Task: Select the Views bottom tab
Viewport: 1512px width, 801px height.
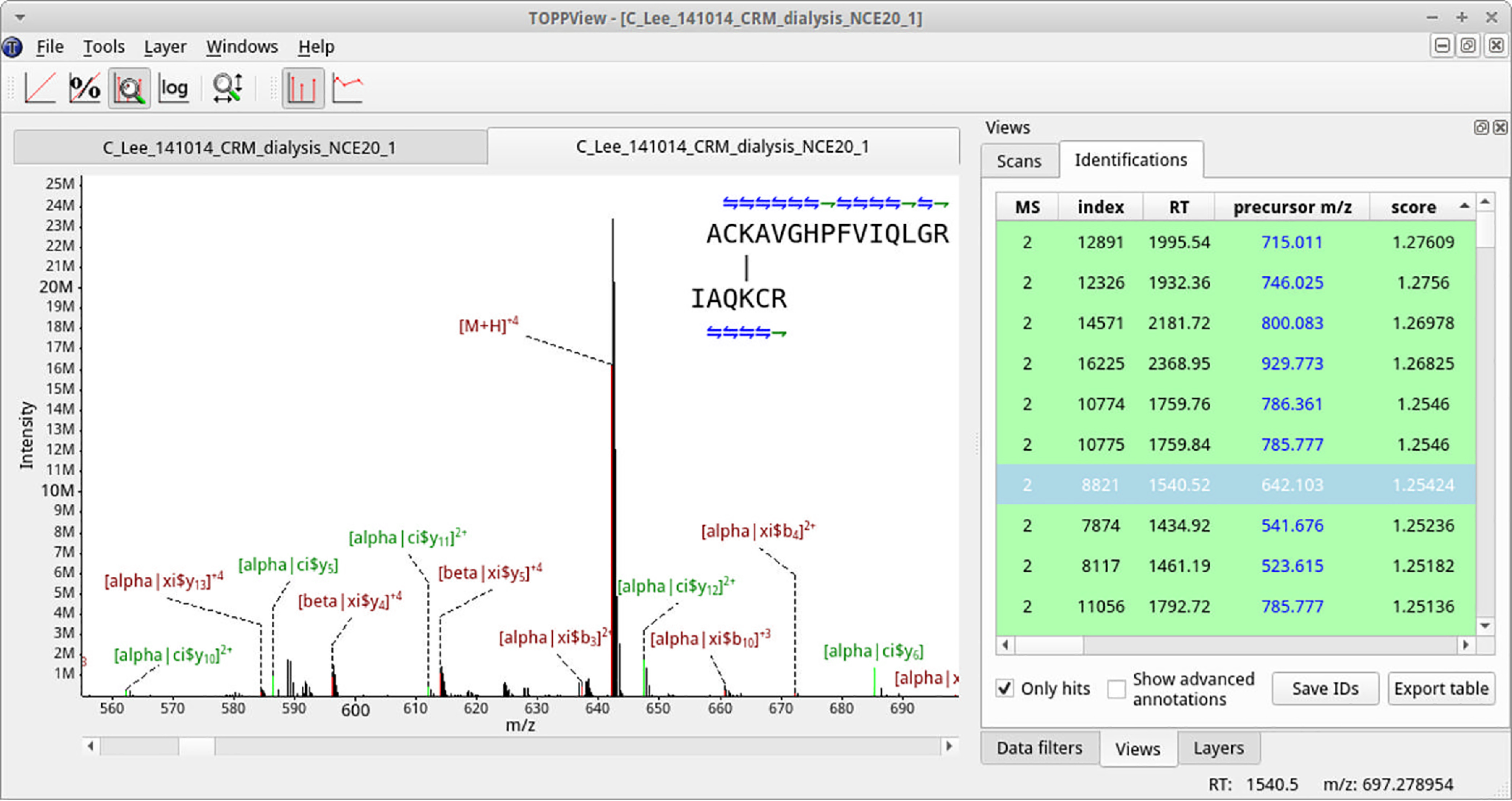Action: click(x=1138, y=749)
